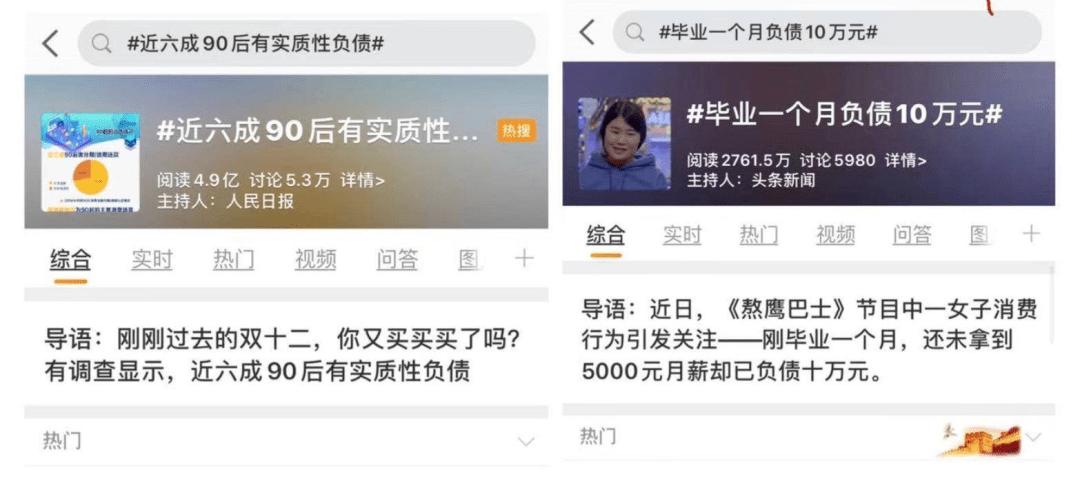Select 问答 tab in left panel
The image size is (1080, 481).
(x=397, y=260)
